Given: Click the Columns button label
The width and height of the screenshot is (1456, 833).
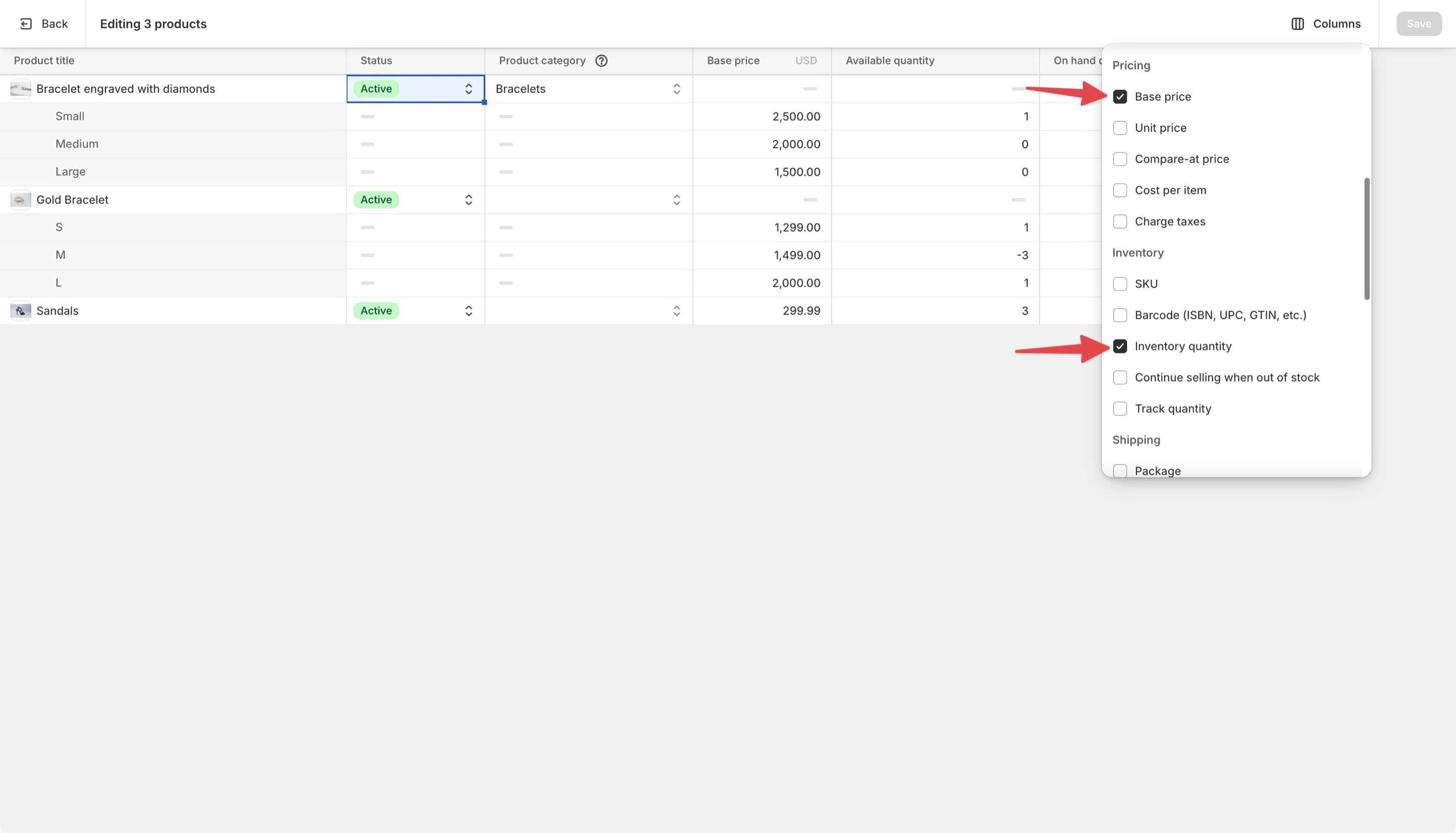Looking at the screenshot, I should pos(1337,23).
